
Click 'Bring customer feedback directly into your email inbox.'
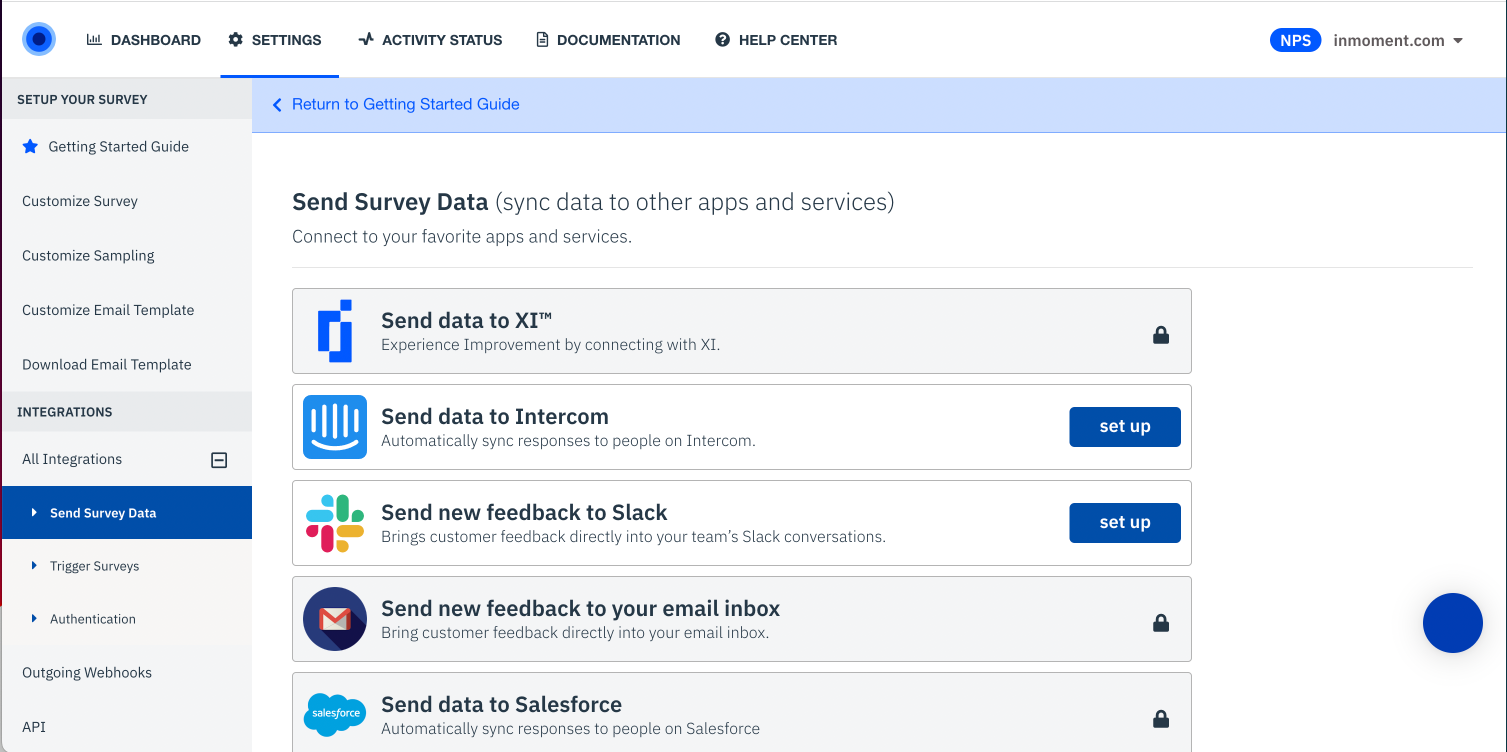575,633
